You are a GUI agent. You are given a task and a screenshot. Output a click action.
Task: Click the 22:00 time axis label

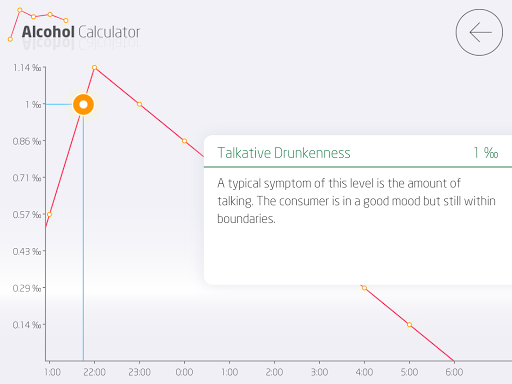coord(94,372)
